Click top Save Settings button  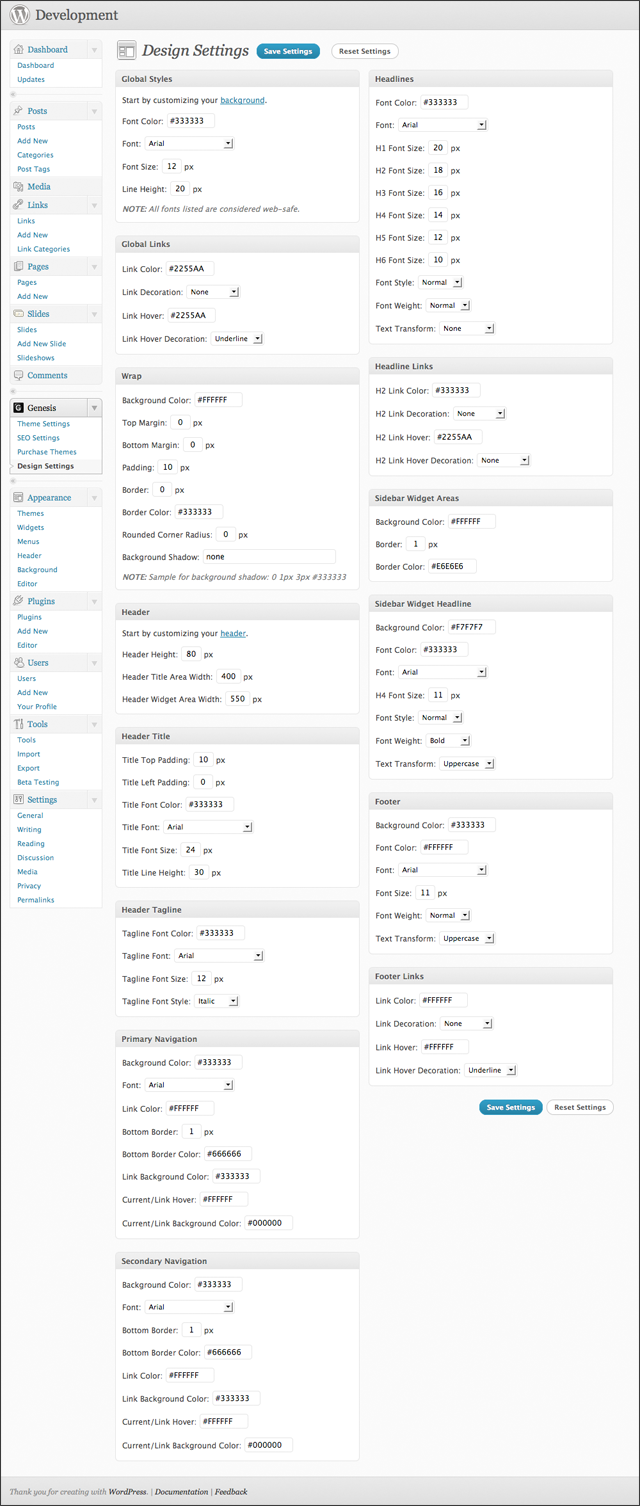pos(288,51)
